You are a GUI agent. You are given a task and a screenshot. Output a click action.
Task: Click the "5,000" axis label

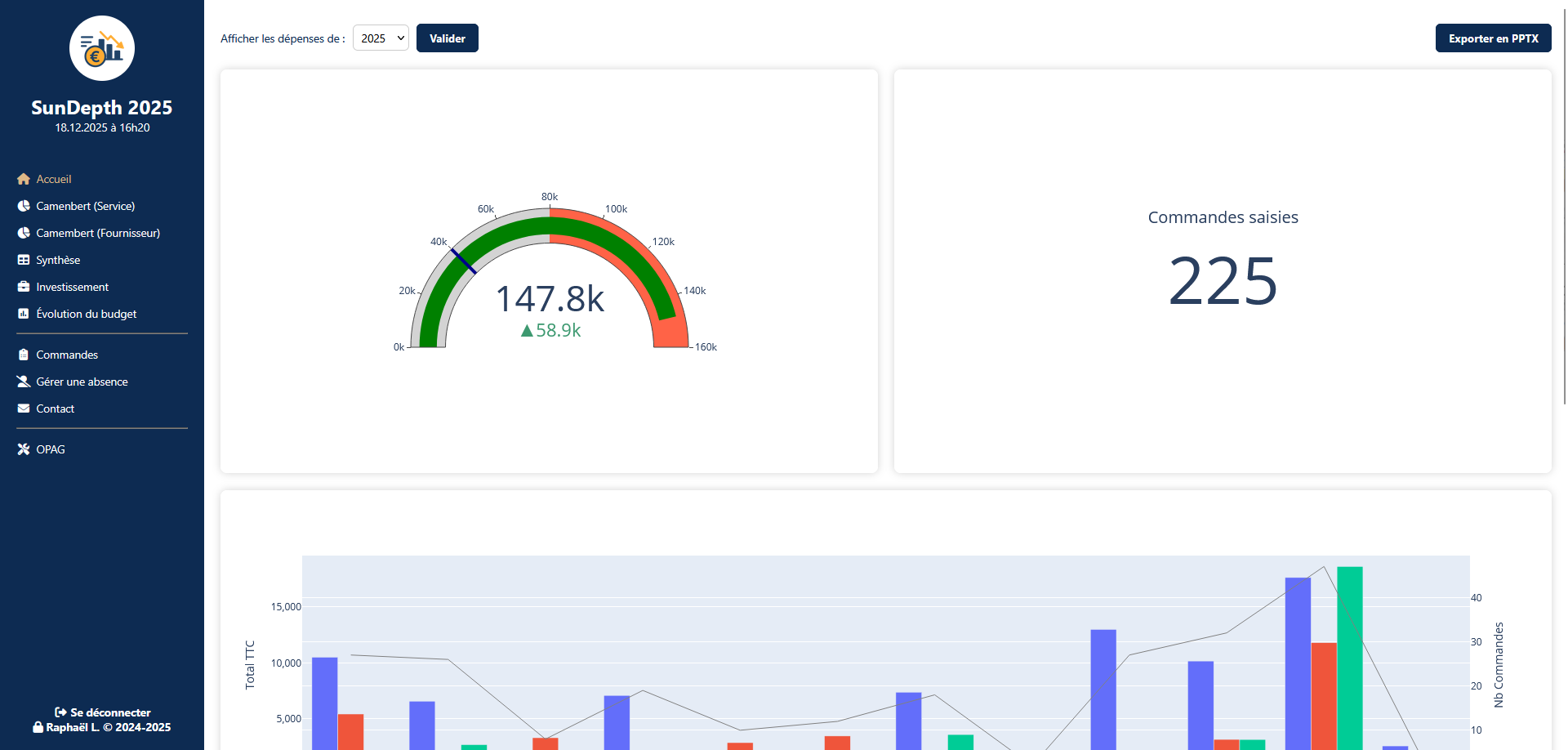pos(288,719)
